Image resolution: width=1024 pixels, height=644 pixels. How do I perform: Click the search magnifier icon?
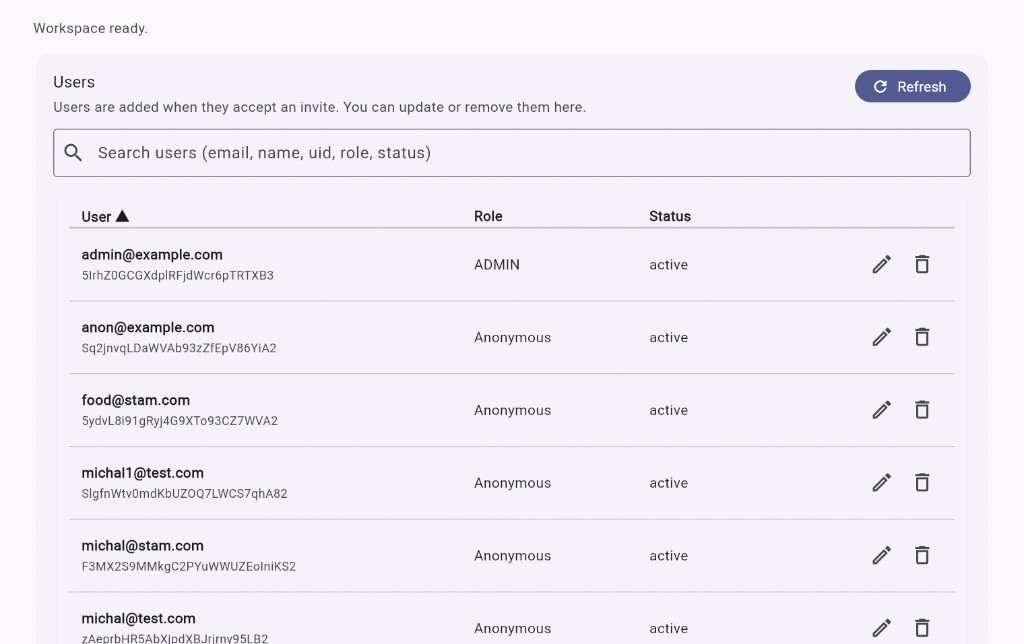coord(73,153)
